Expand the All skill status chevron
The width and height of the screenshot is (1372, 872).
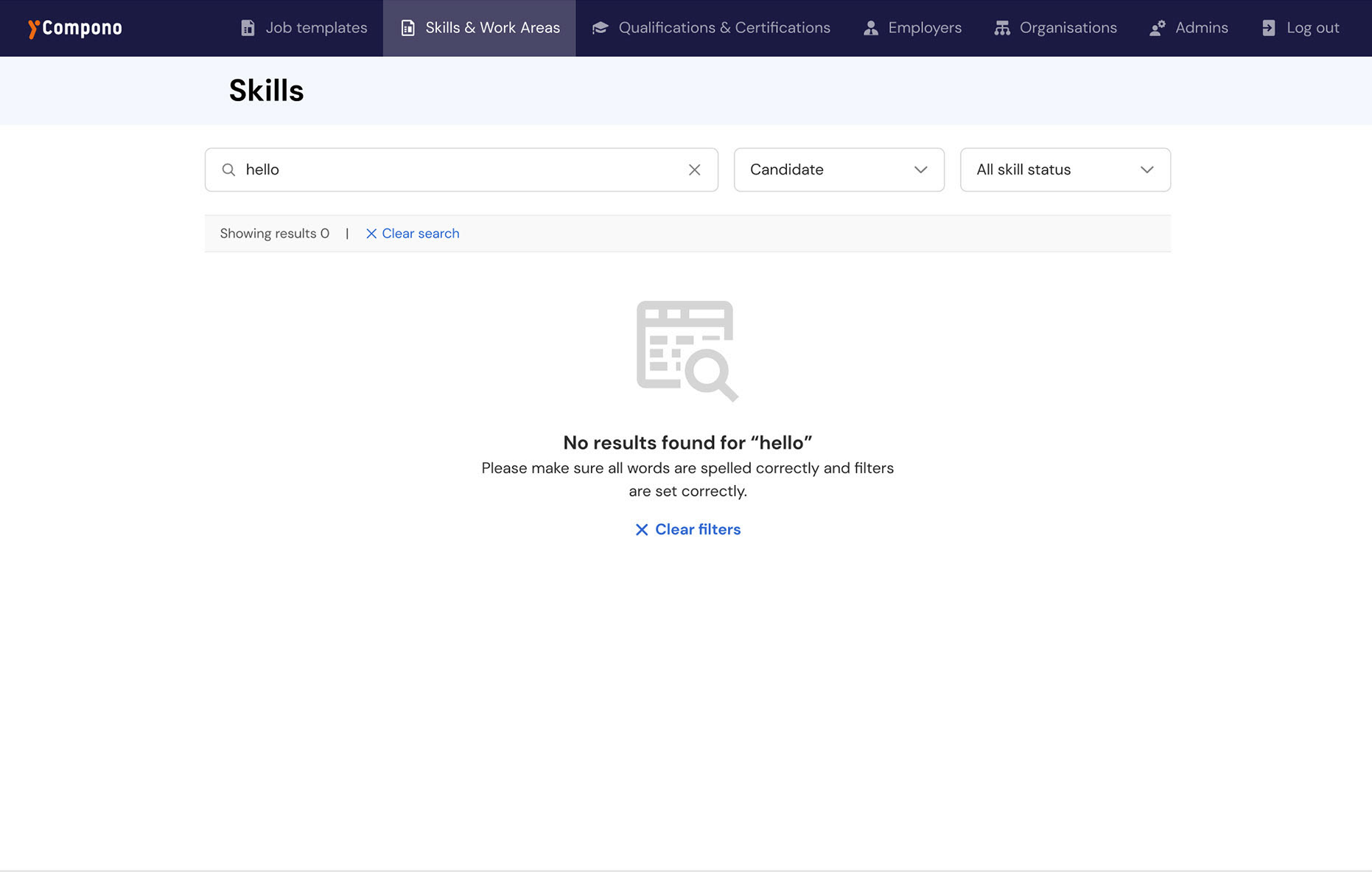[1147, 170]
